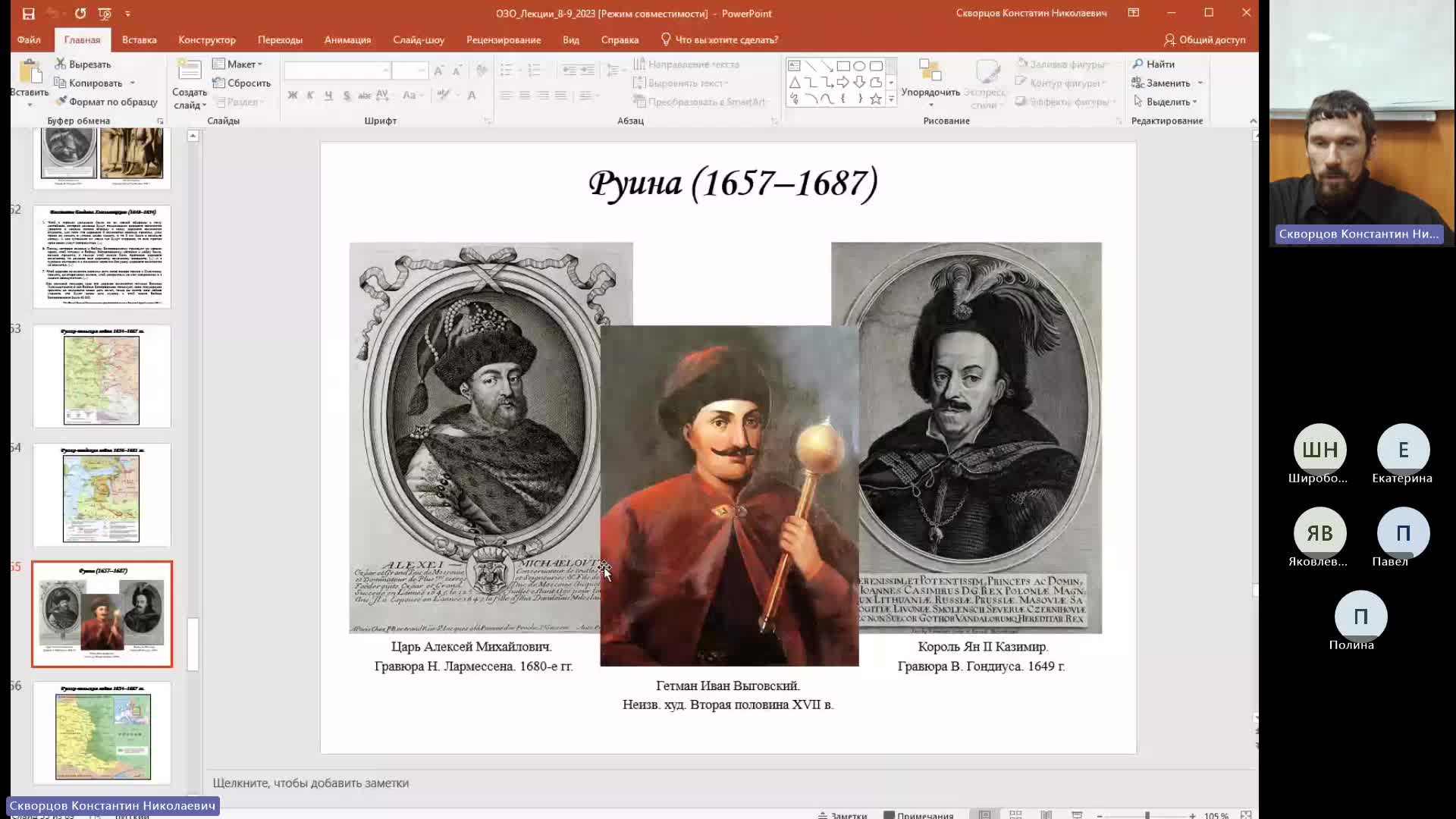The image size is (1456, 819).
Task: Toggle Underline (Ч) formatting
Action: point(328,95)
